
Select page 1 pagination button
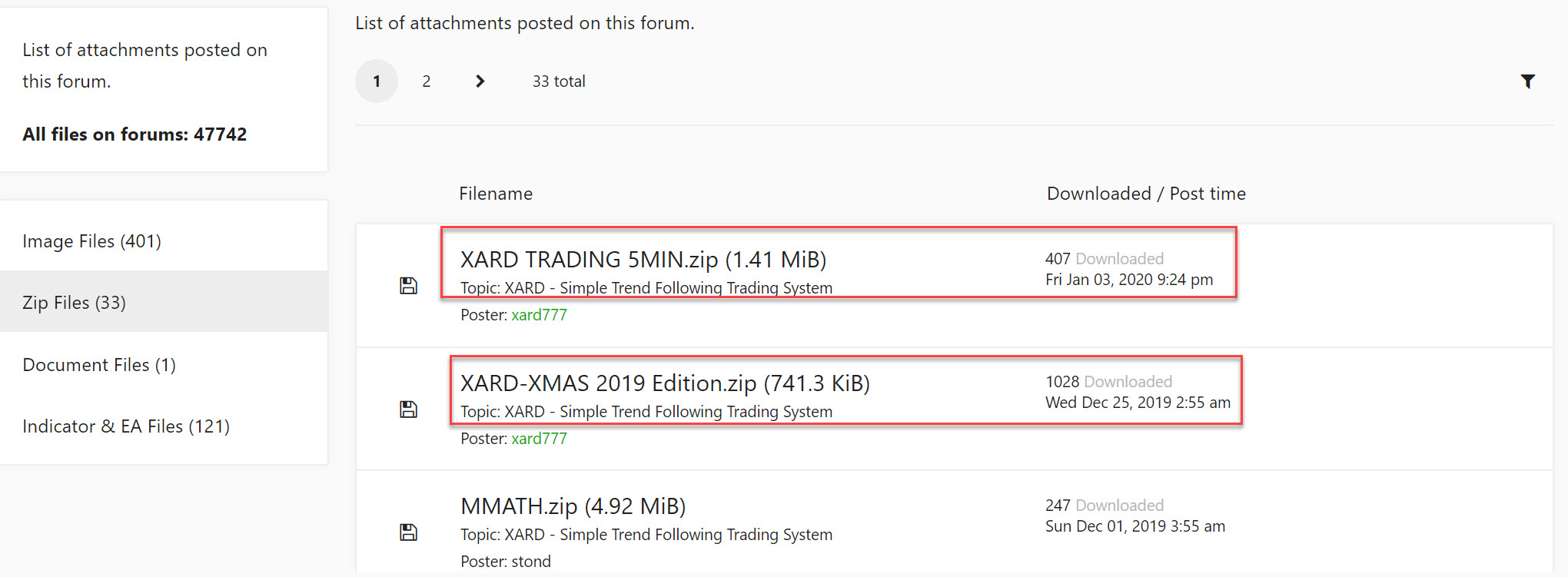tap(377, 81)
